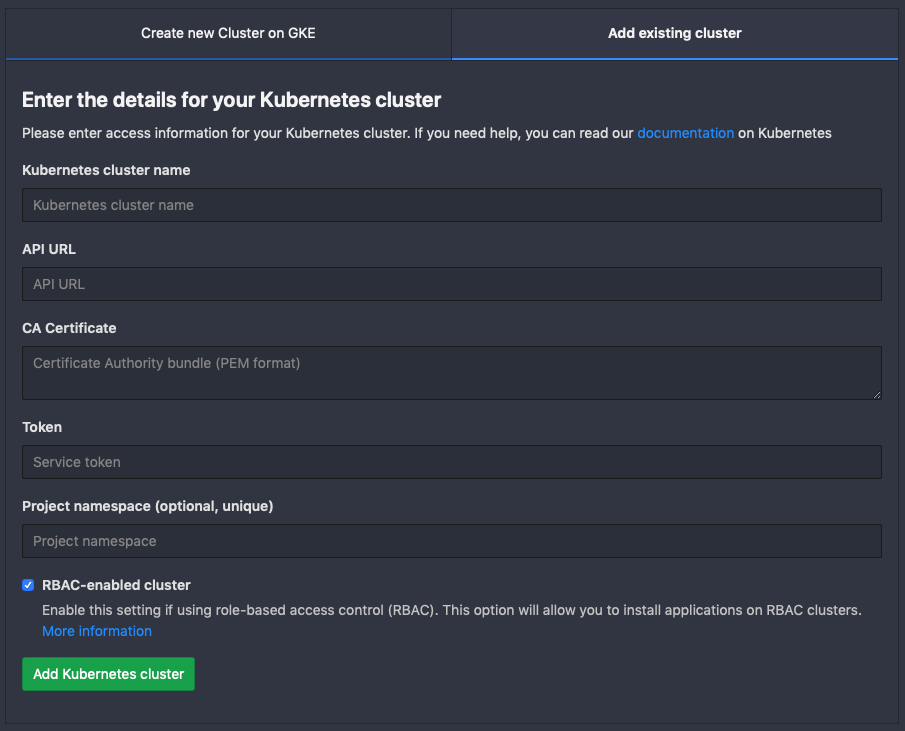Image resolution: width=905 pixels, height=731 pixels.
Task: Select the Service token input field
Action: pyautogui.click(x=451, y=462)
